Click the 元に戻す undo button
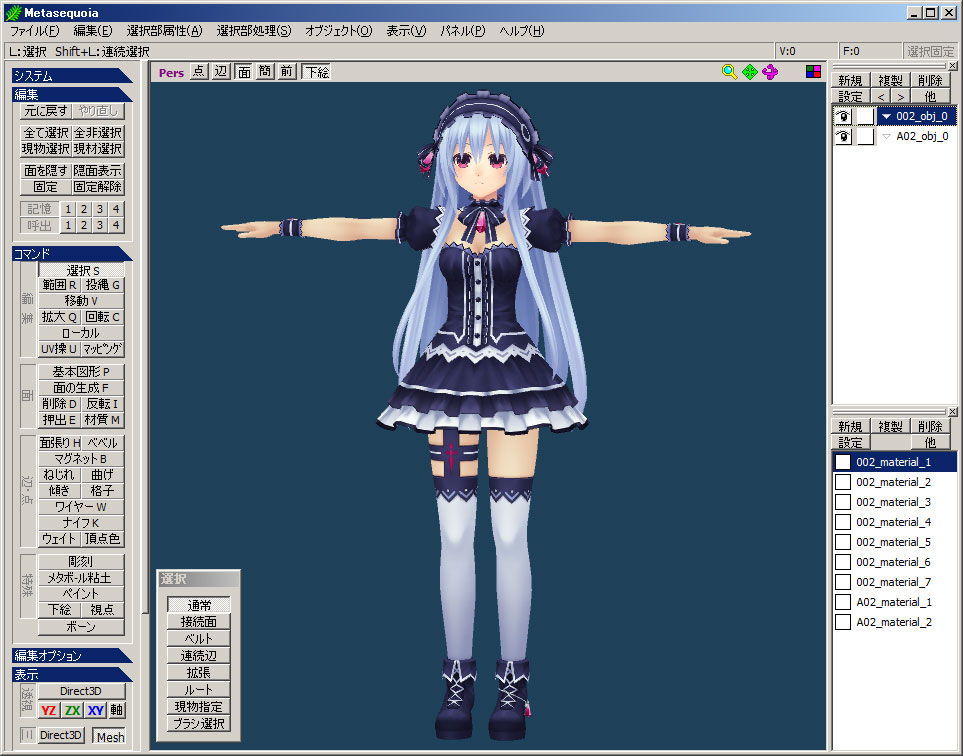Screen dimensions: 963x756 pos(46,111)
